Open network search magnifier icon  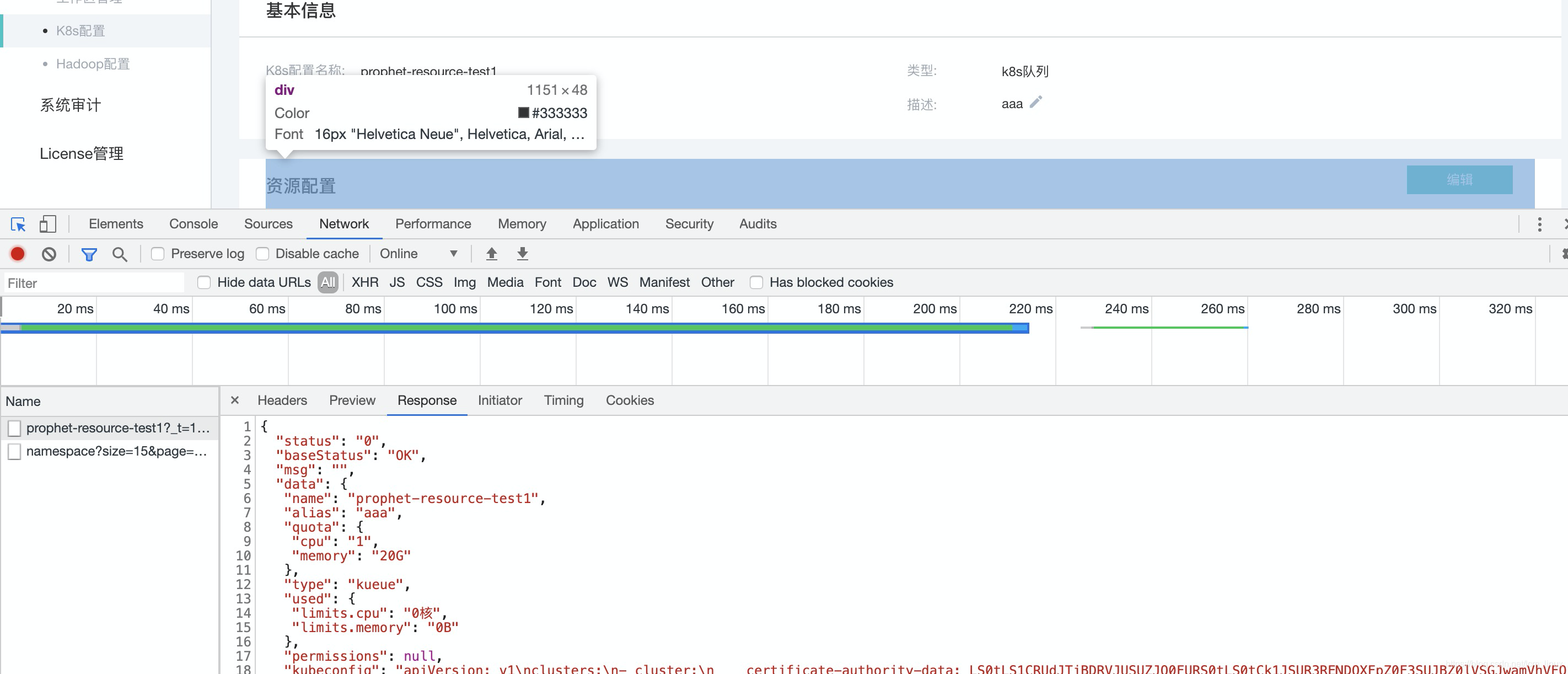[x=120, y=254]
